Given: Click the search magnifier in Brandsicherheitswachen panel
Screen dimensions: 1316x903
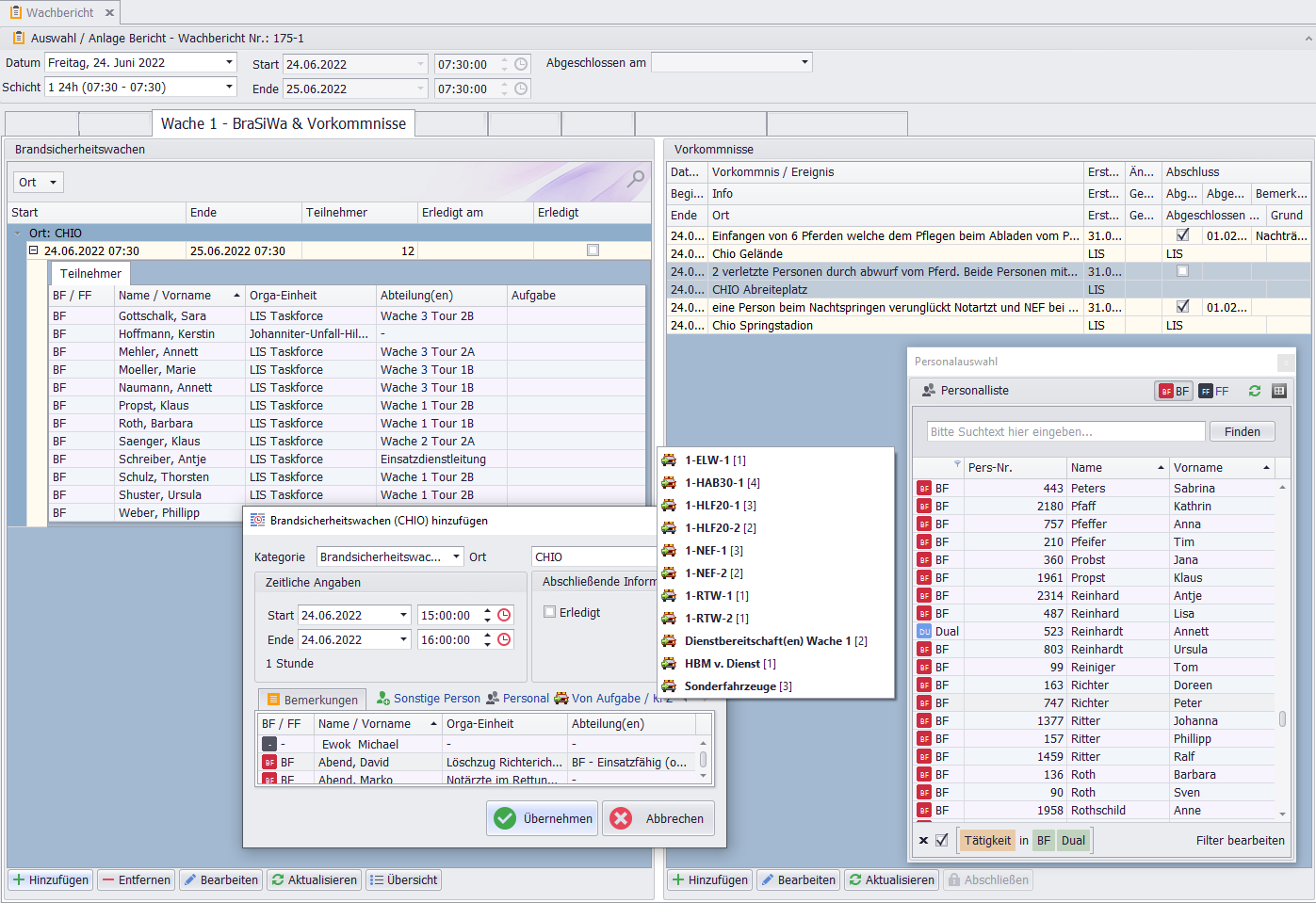Looking at the screenshot, I should [637, 178].
